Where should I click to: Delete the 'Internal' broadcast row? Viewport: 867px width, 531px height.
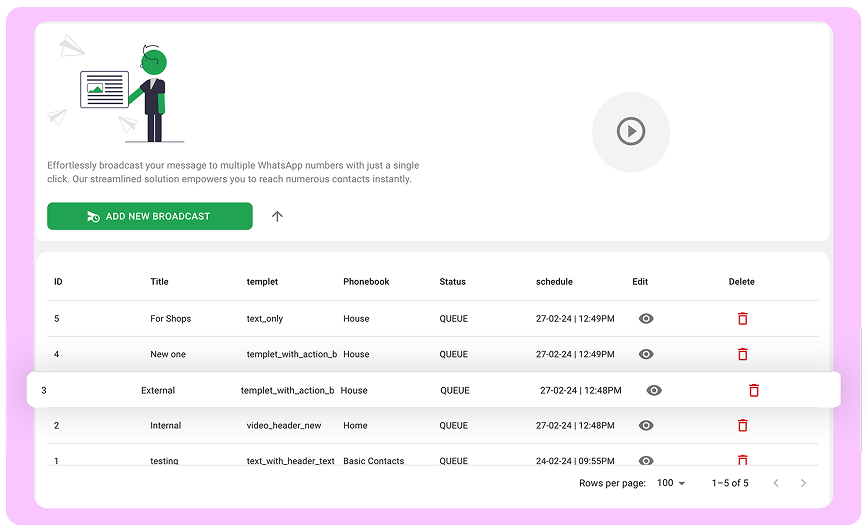click(x=742, y=425)
